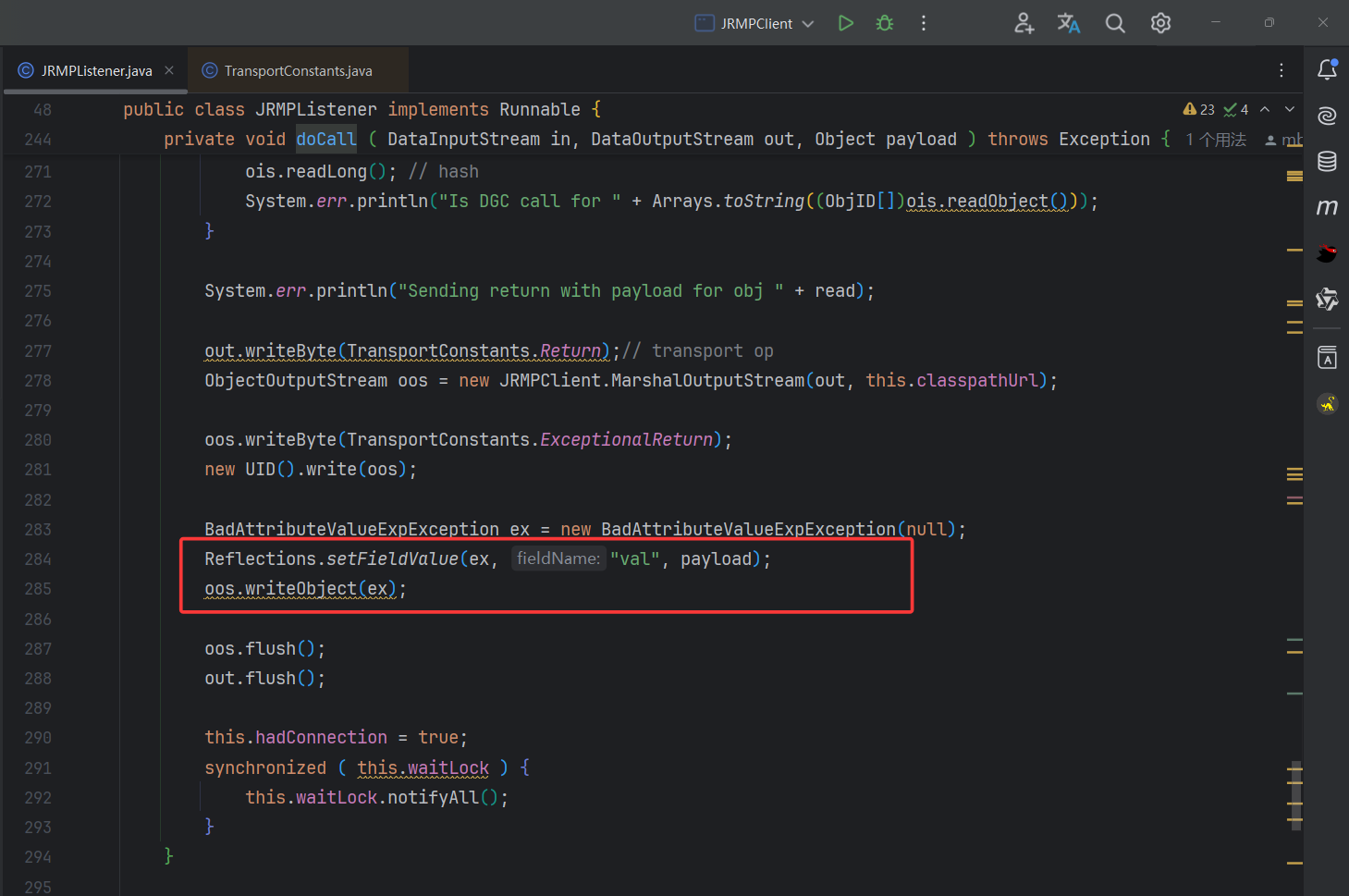Click the 'JRMPListener' class name in sticky header
Viewport: 1349px width, 896px height.
coord(316,109)
